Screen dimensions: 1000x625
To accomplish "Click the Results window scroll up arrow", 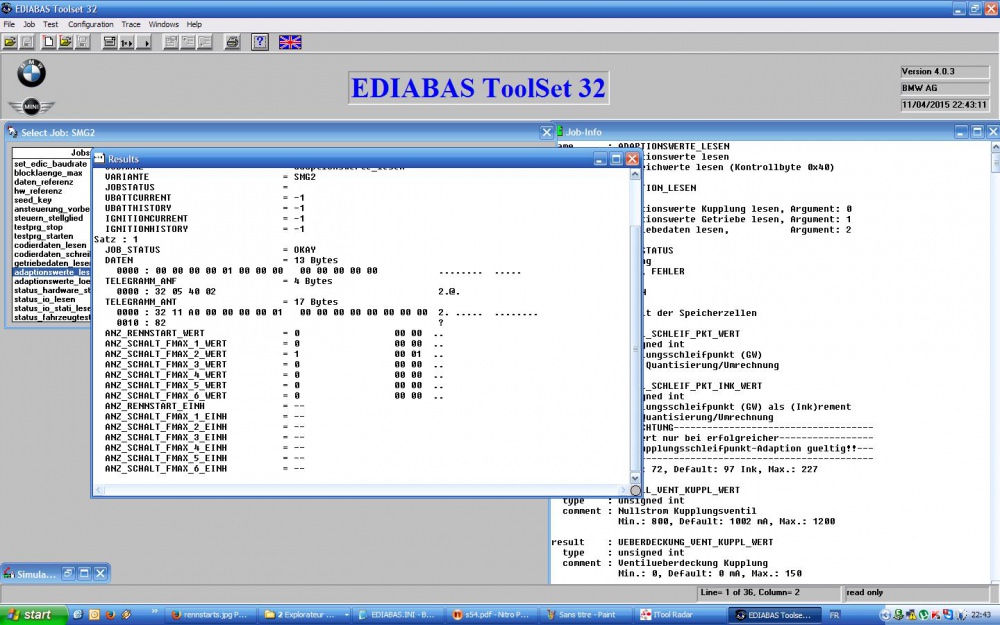I will tap(635, 174).
